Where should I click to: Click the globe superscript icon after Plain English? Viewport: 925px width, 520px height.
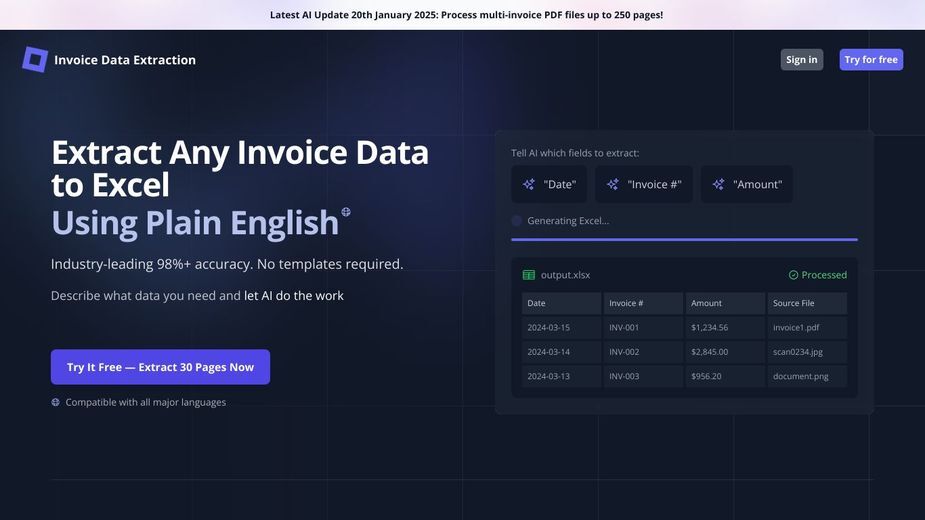coord(346,212)
